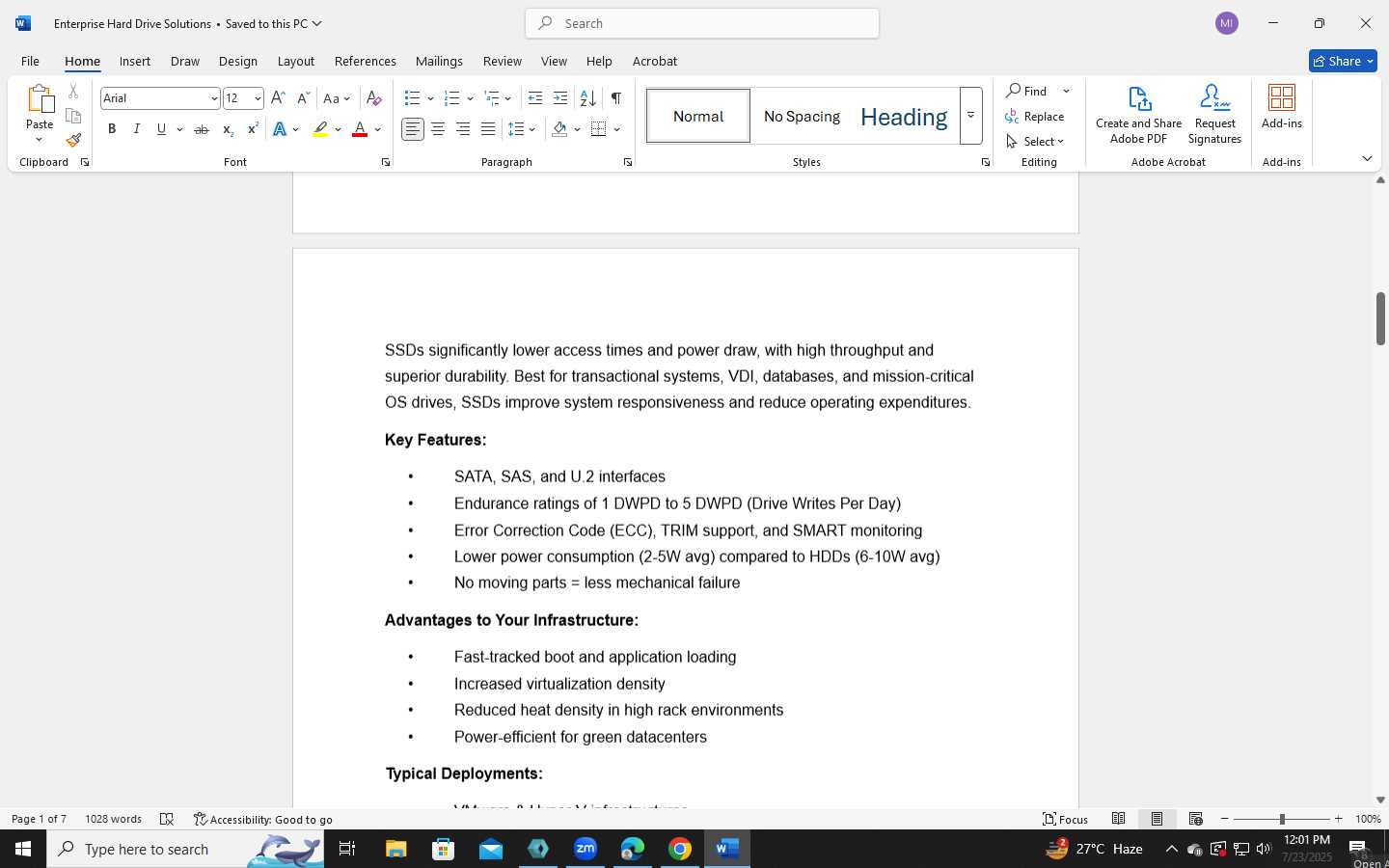
Task: Click the Replace button
Action: pyautogui.click(x=1035, y=116)
